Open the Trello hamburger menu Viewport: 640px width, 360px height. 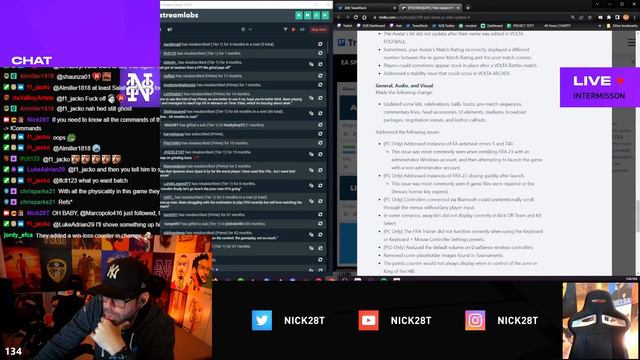(x=632, y=42)
